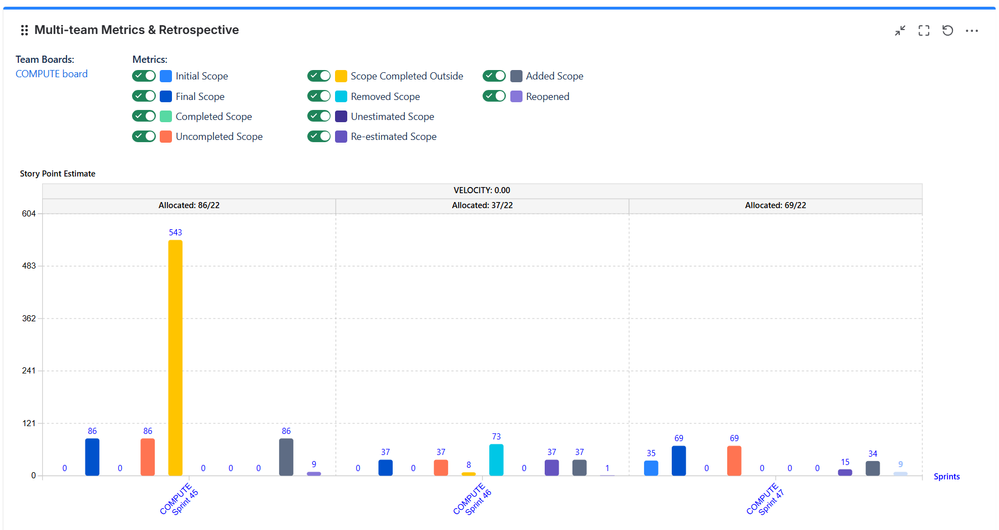Click the Allocated: 37/22 header
The height and width of the screenshot is (530, 999).
[x=482, y=206]
